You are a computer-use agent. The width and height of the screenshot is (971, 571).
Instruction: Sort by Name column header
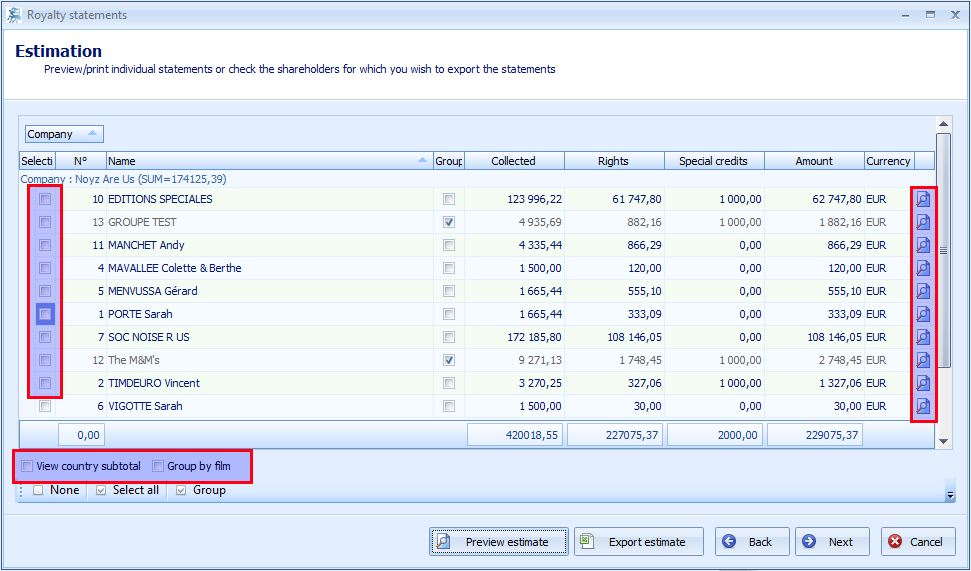pos(269,161)
